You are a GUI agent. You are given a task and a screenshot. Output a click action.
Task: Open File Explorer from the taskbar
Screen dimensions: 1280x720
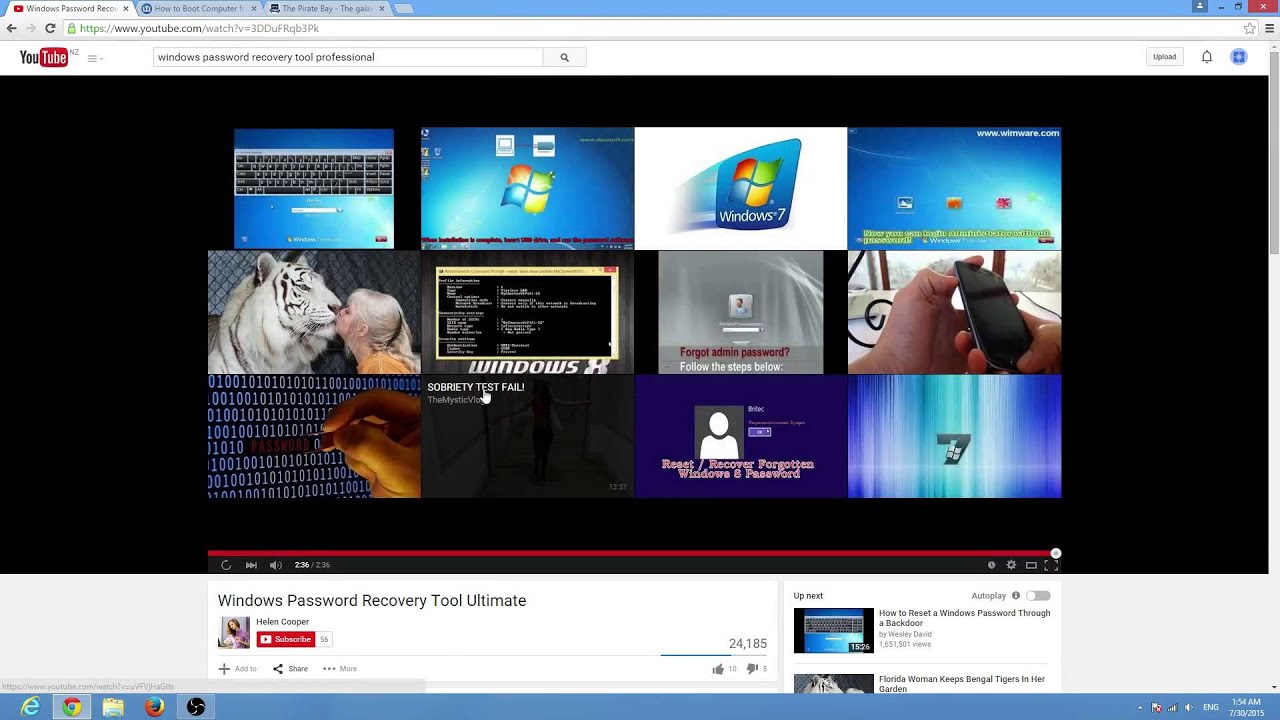[113, 707]
